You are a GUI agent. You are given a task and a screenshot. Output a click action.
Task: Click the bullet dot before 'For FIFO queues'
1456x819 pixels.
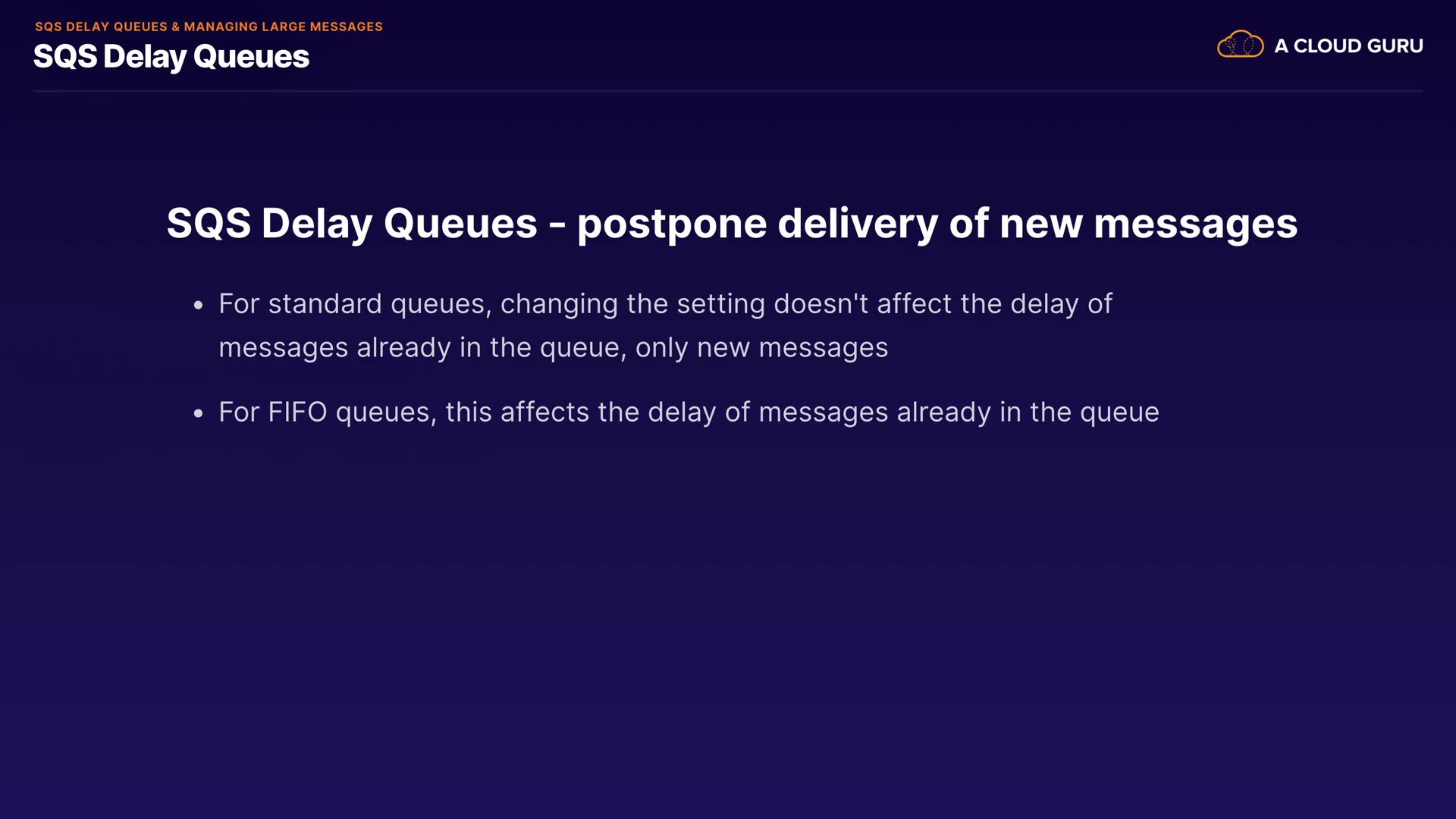click(x=199, y=414)
